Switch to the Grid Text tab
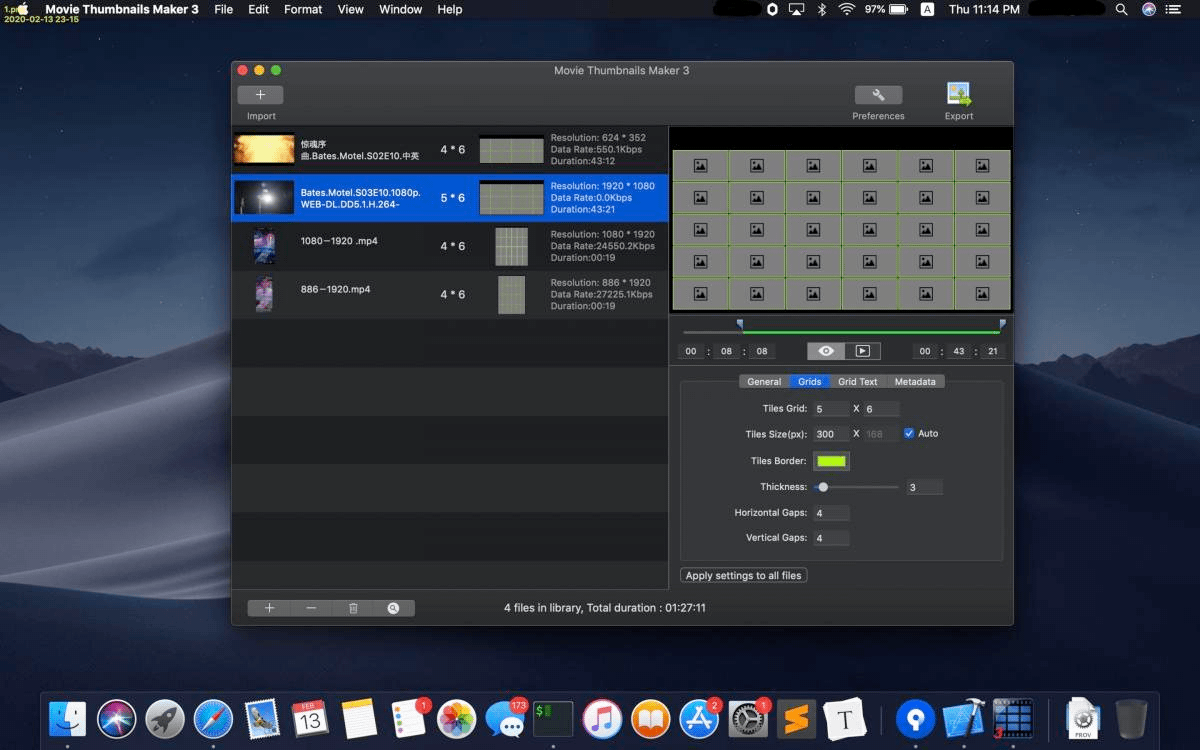Screen dimensions: 1200x750 pos(857,382)
